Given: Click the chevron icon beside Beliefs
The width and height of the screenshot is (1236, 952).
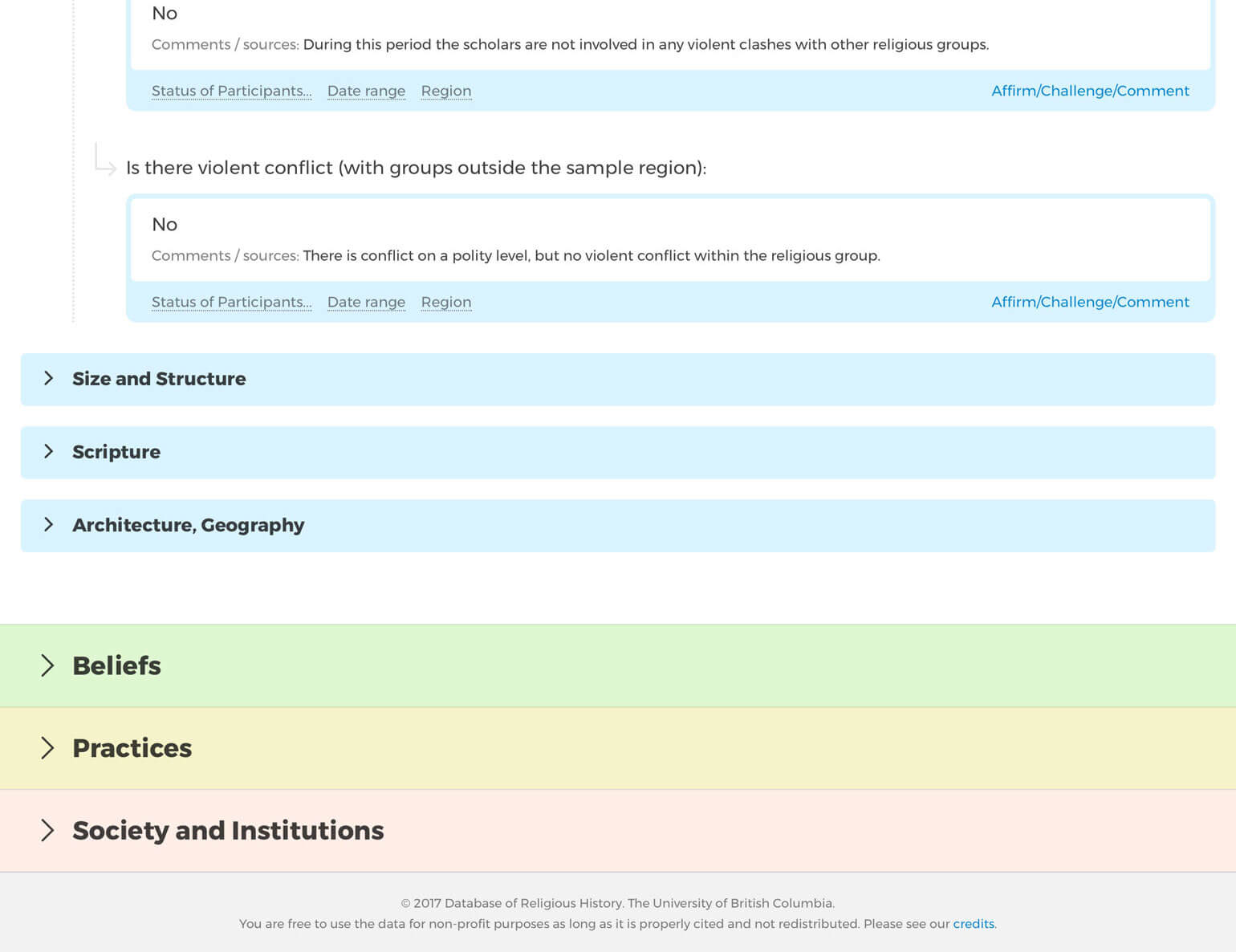Looking at the screenshot, I should 47,665.
